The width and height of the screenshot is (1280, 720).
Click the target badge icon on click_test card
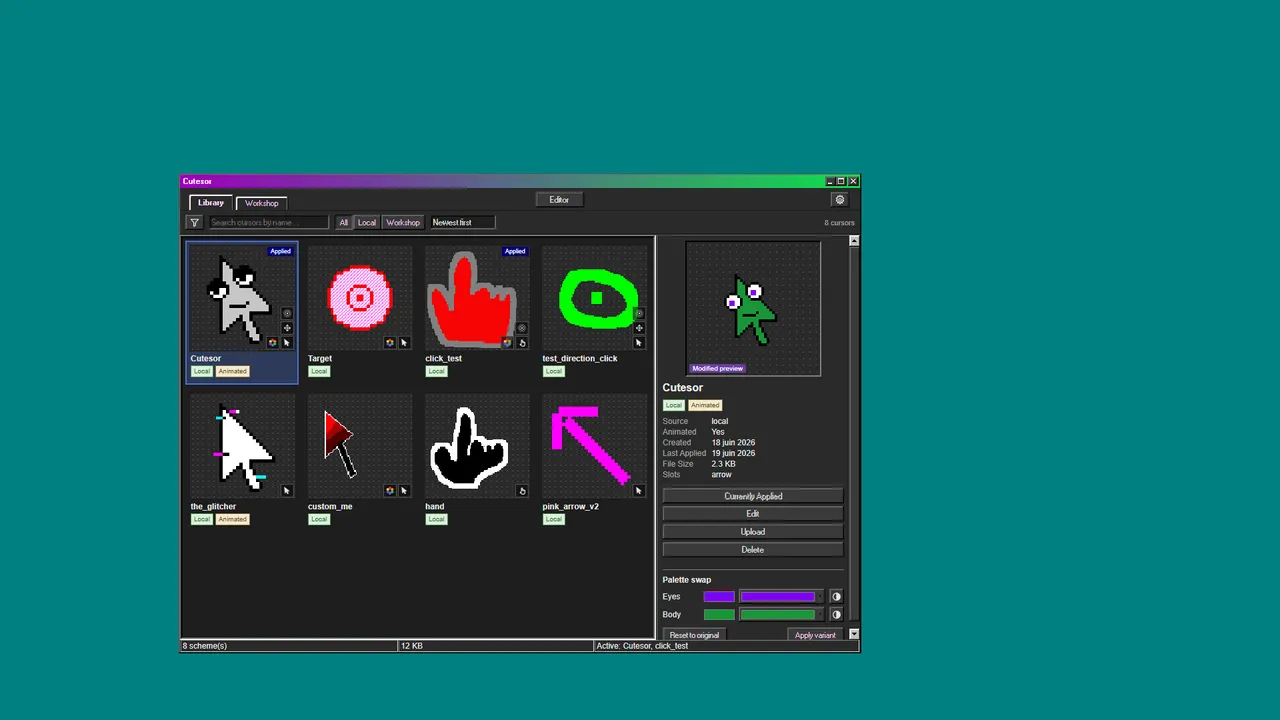(x=522, y=328)
